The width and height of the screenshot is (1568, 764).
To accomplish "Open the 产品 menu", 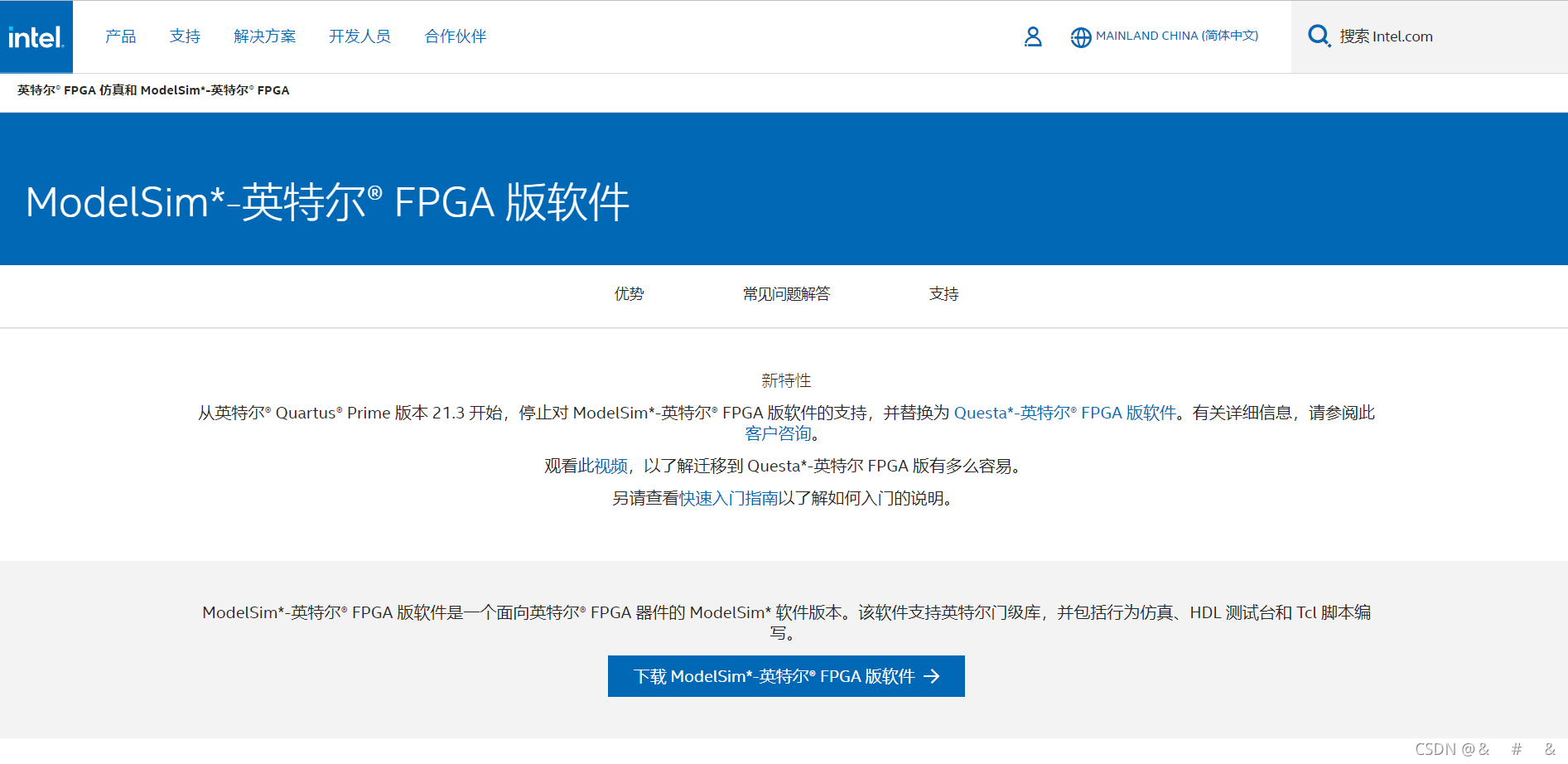I will pyautogui.click(x=120, y=36).
